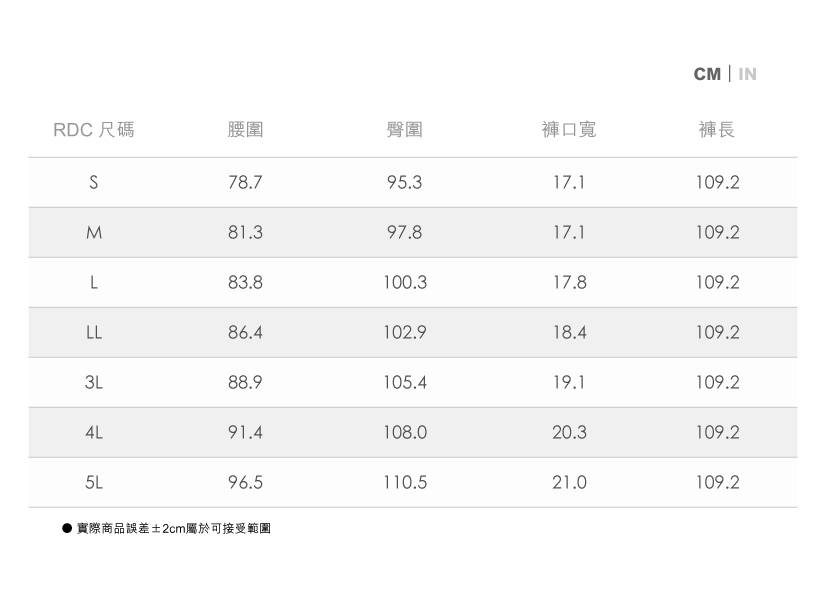Switch units to CM

706,74
